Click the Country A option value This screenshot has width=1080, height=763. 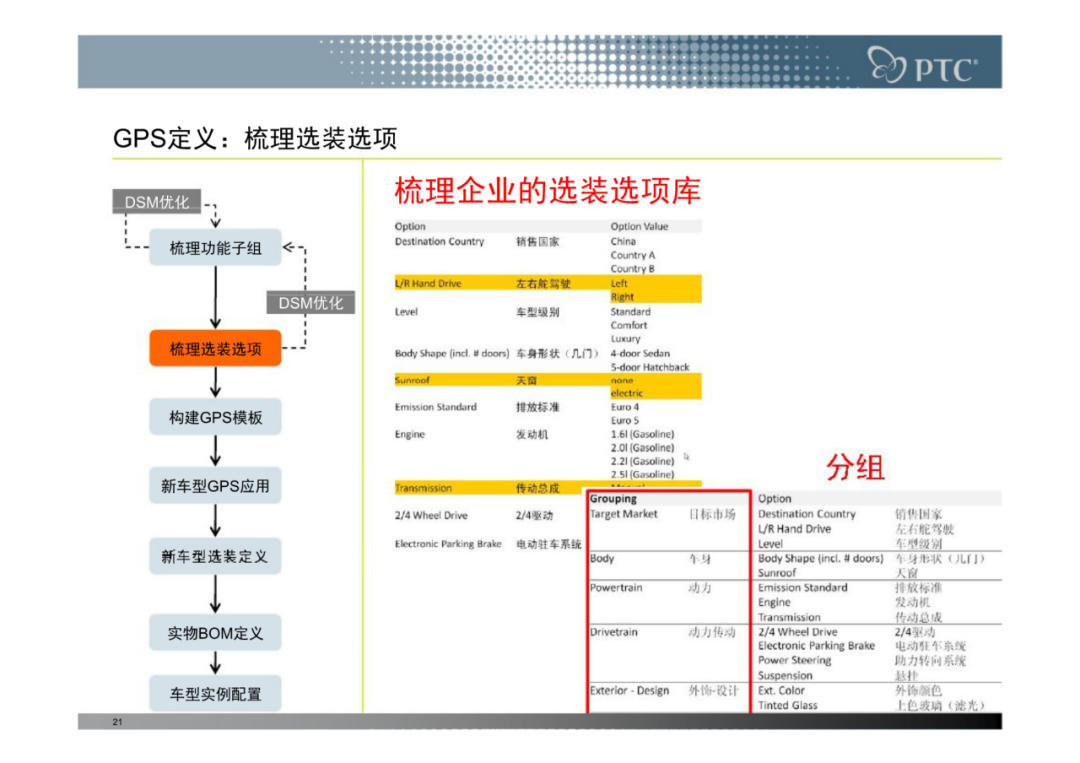point(632,255)
